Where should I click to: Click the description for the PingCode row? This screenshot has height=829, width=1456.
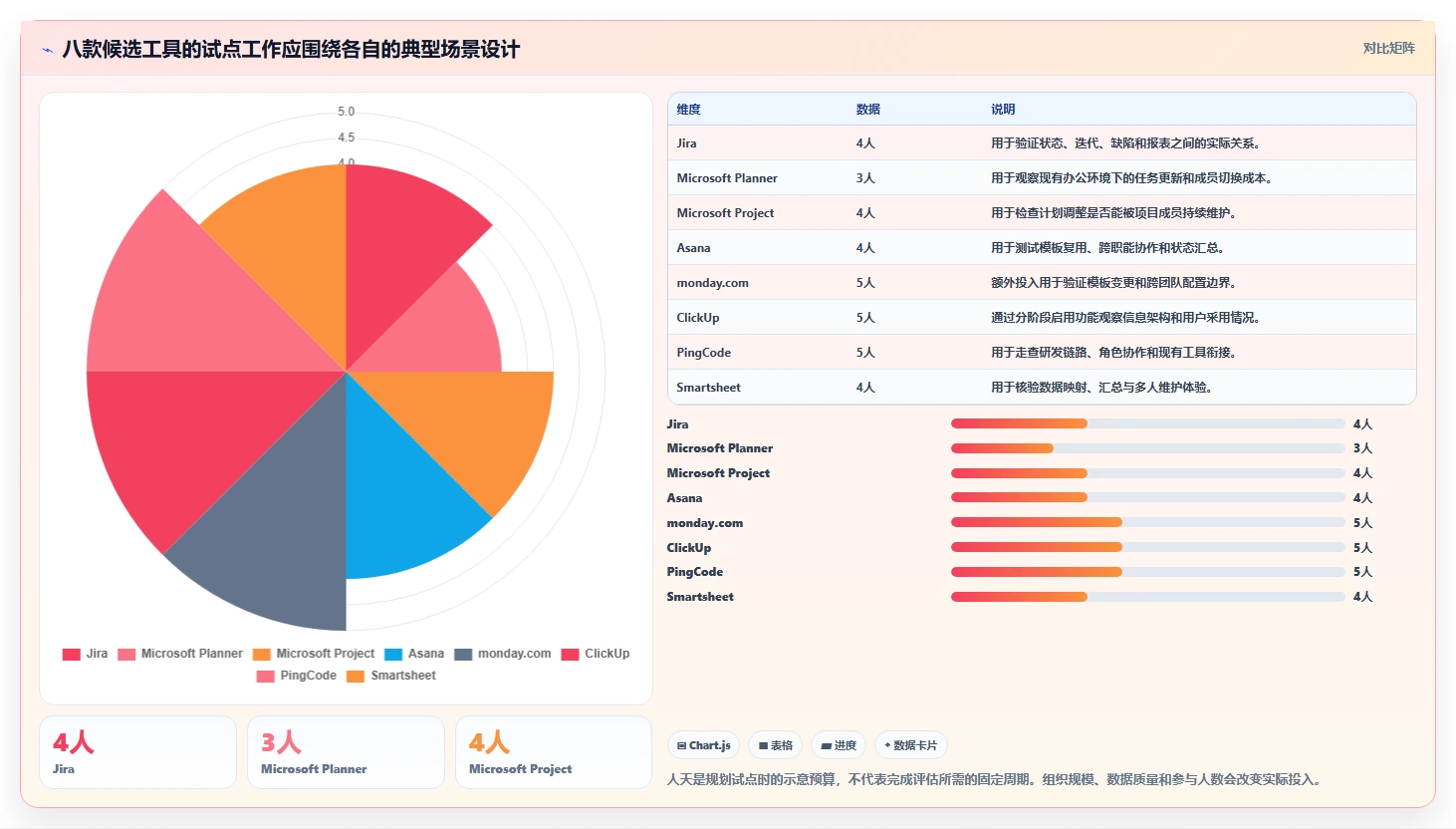coord(1112,353)
